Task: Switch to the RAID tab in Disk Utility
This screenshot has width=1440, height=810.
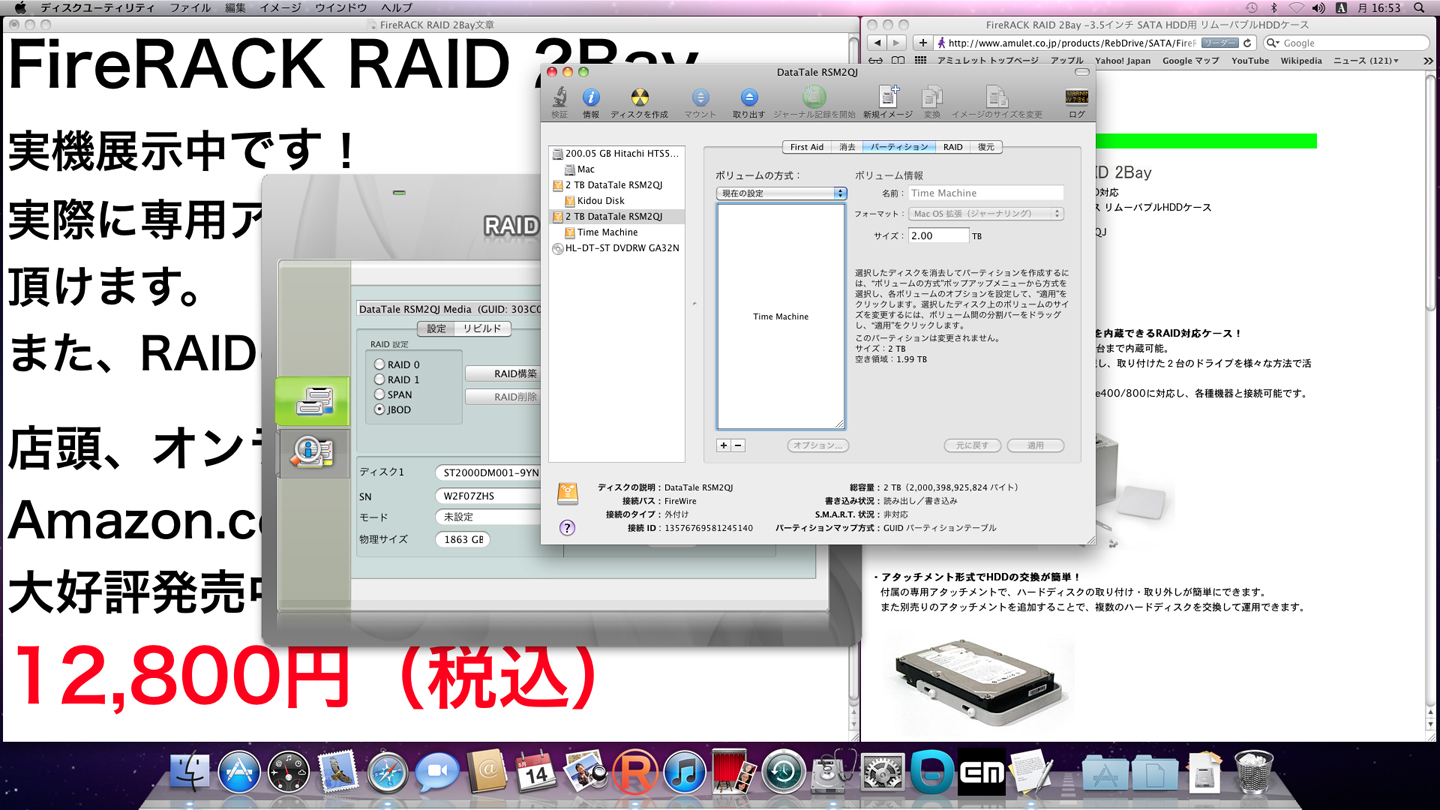Action: pos(953,147)
